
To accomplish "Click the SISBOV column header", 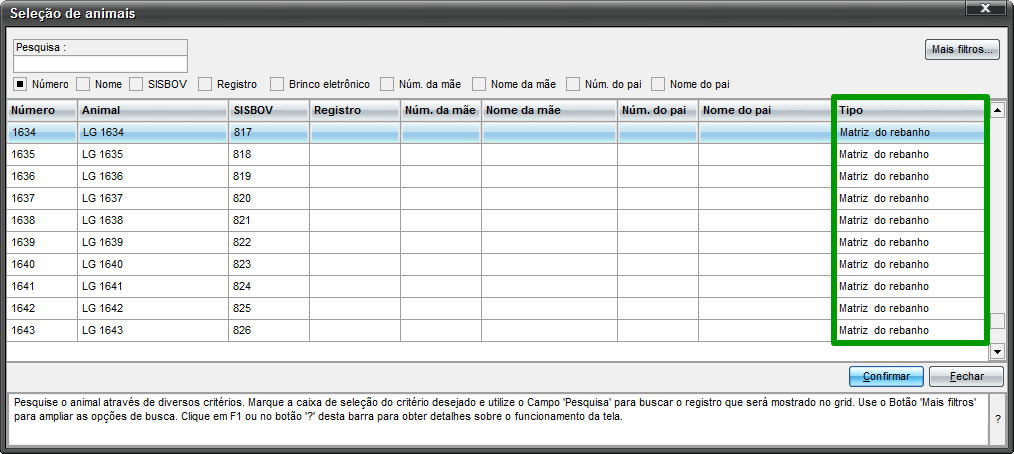I will [269, 111].
